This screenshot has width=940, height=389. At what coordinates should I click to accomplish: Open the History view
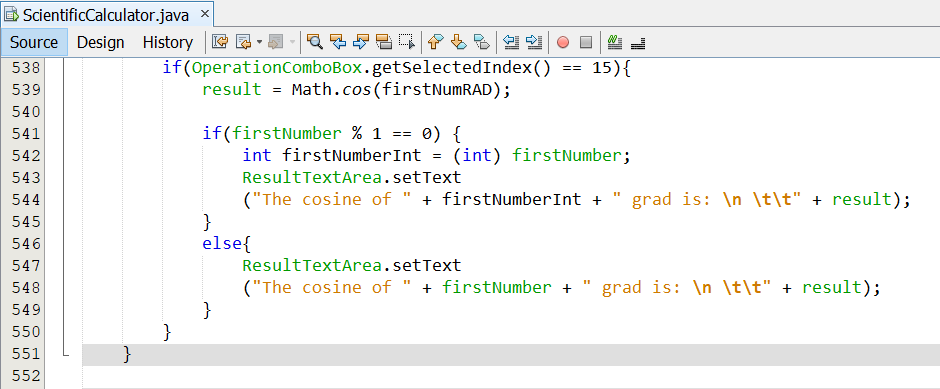pos(168,43)
